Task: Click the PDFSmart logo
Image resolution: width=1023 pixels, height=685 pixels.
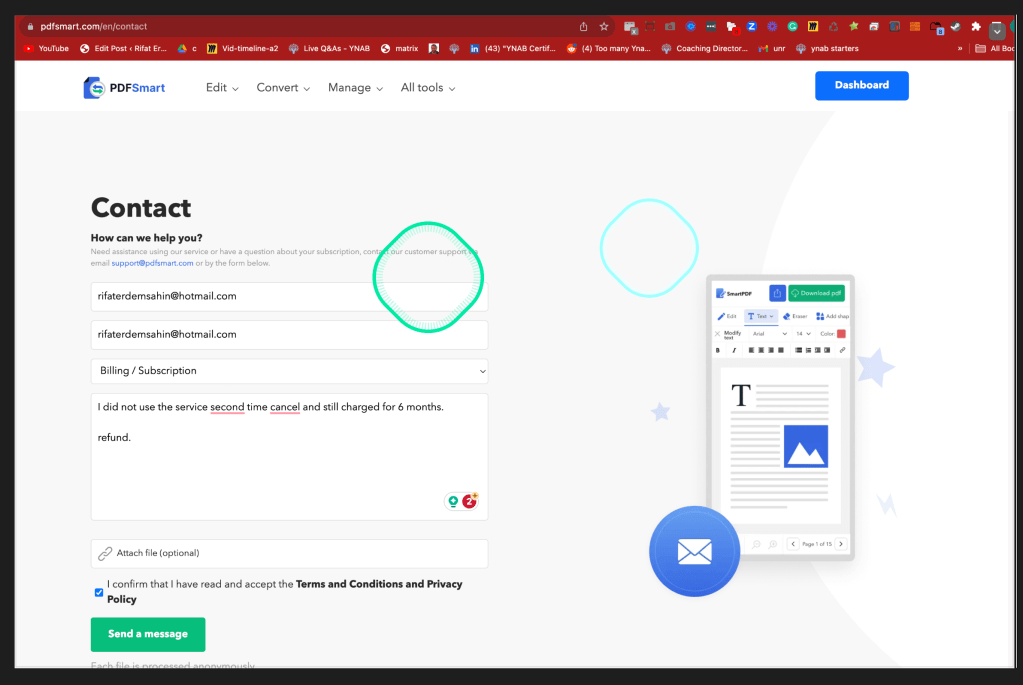Action: pyautogui.click(x=124, y=87)
